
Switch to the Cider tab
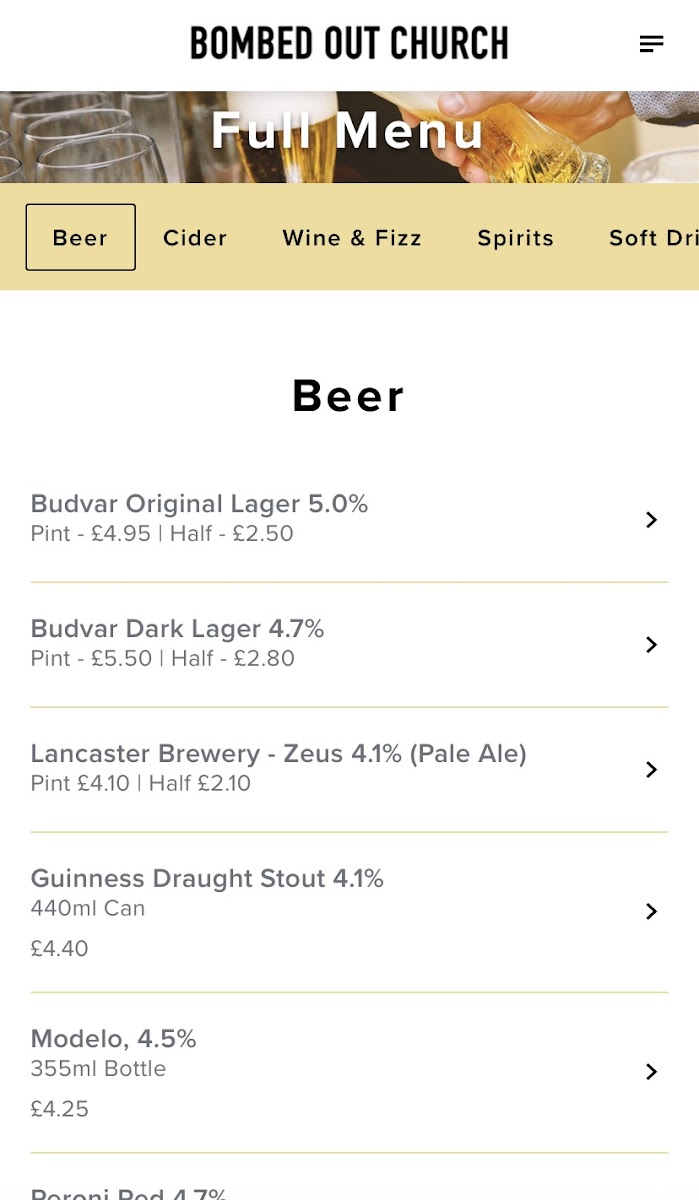195,238
